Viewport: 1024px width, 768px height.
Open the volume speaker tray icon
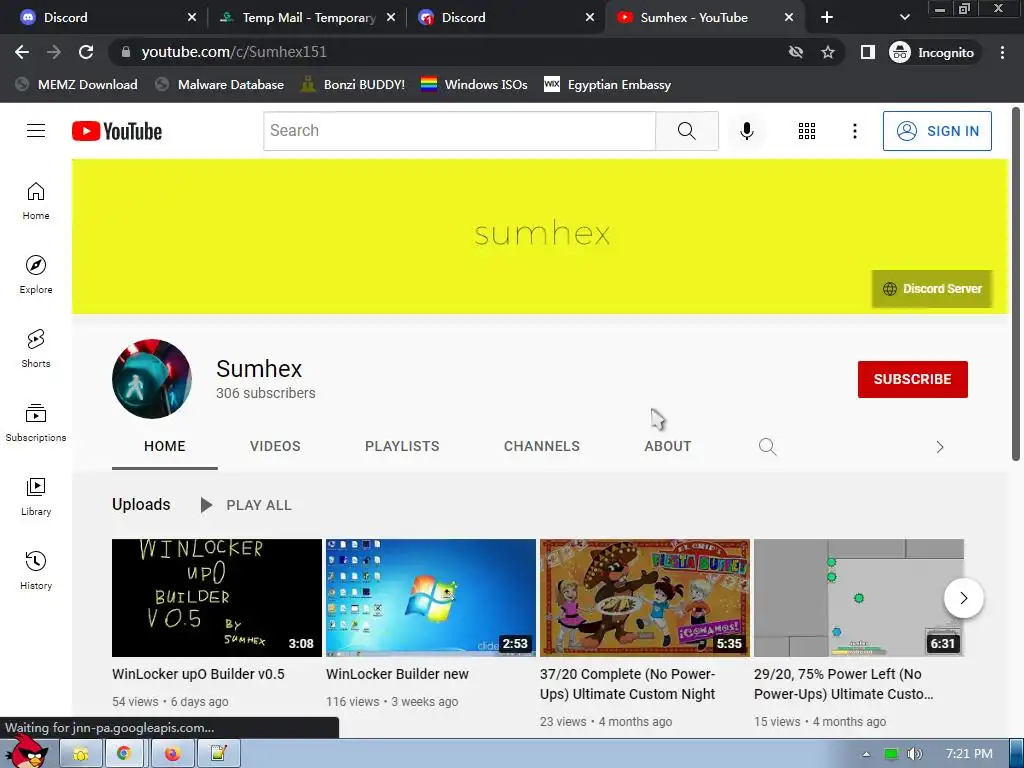point(914,754)
